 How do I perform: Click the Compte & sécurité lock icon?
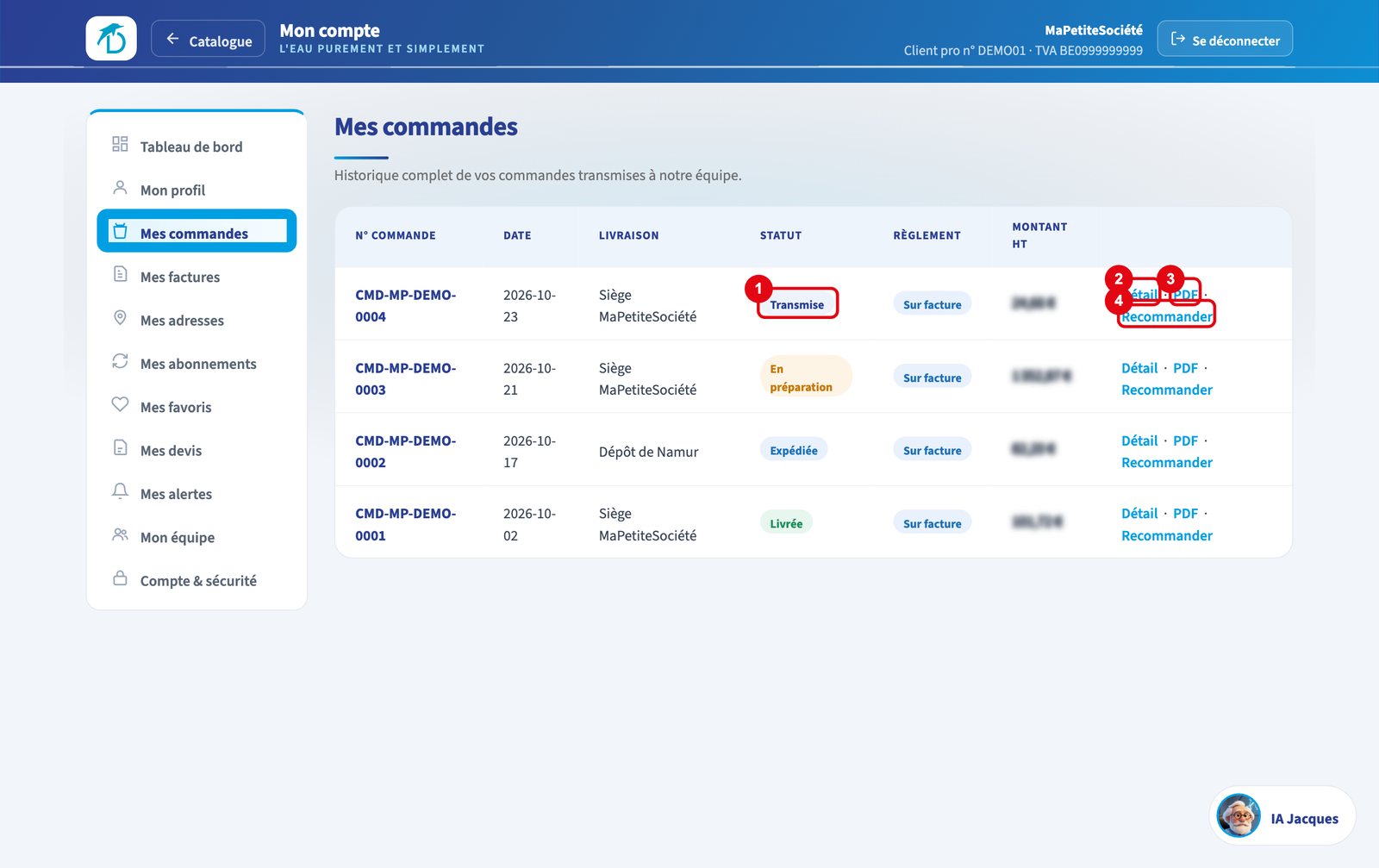pyautogui.click(x=120, y=578)
